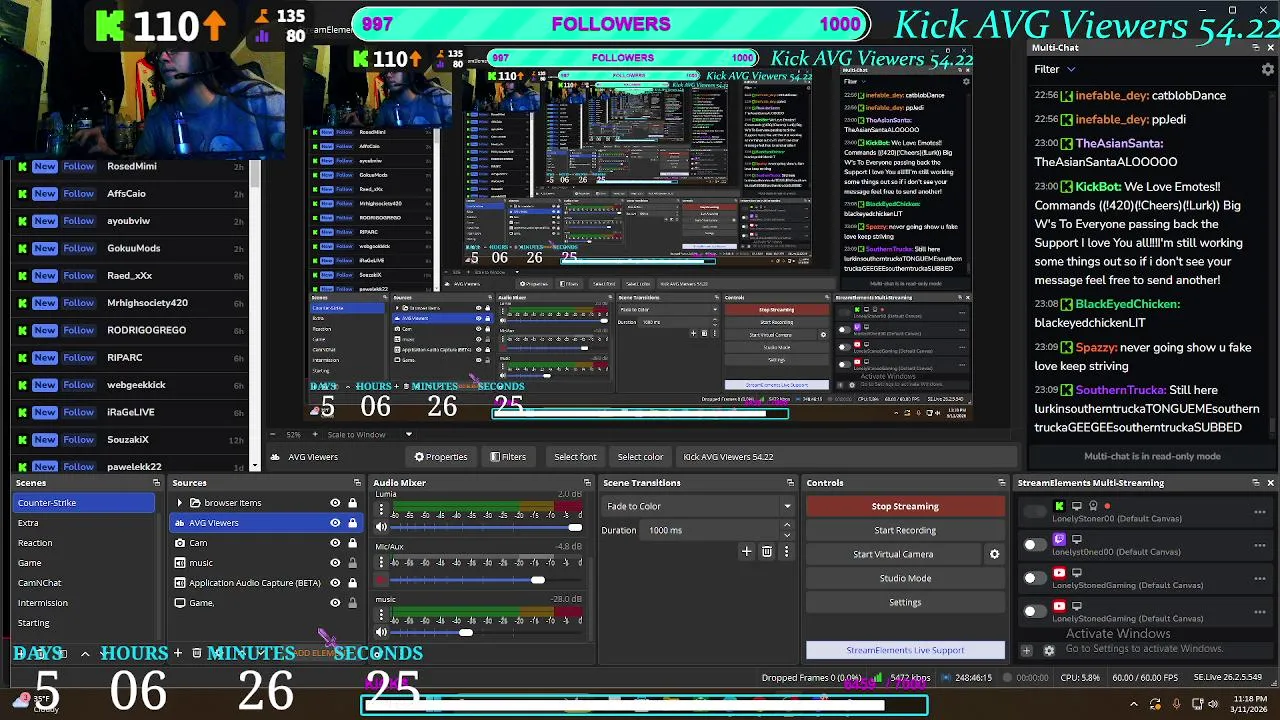Mute the music channel speaker in Audio Mixer
This screenshot has width=1280, height=720.
click(381, 632)
